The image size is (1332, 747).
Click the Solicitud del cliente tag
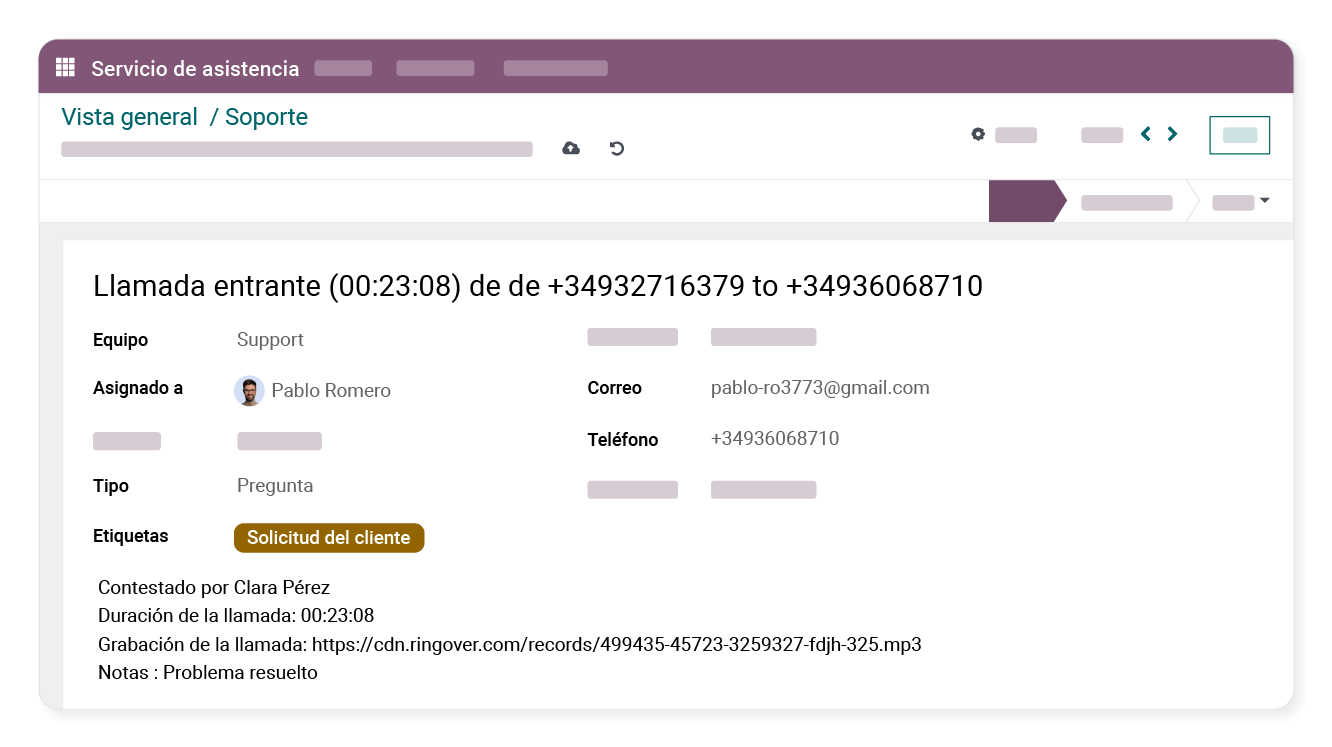tap(329, 537)
